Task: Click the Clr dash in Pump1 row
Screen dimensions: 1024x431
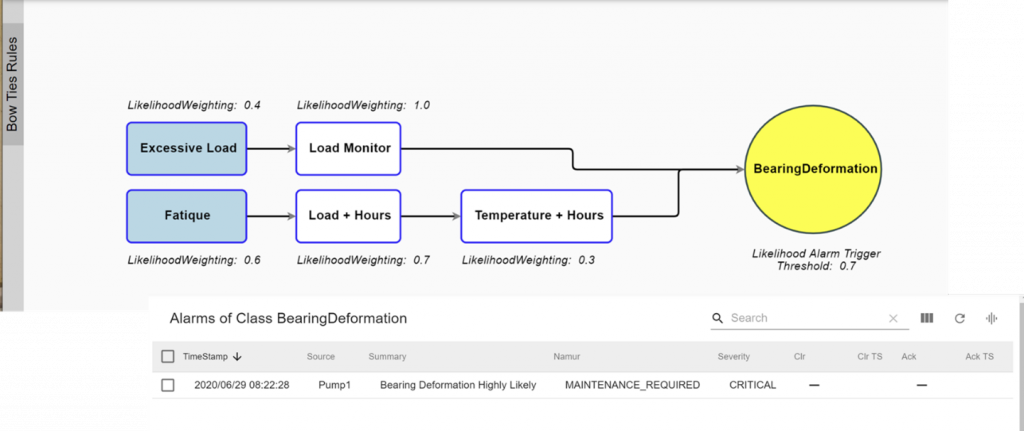Action: point(814,385)
